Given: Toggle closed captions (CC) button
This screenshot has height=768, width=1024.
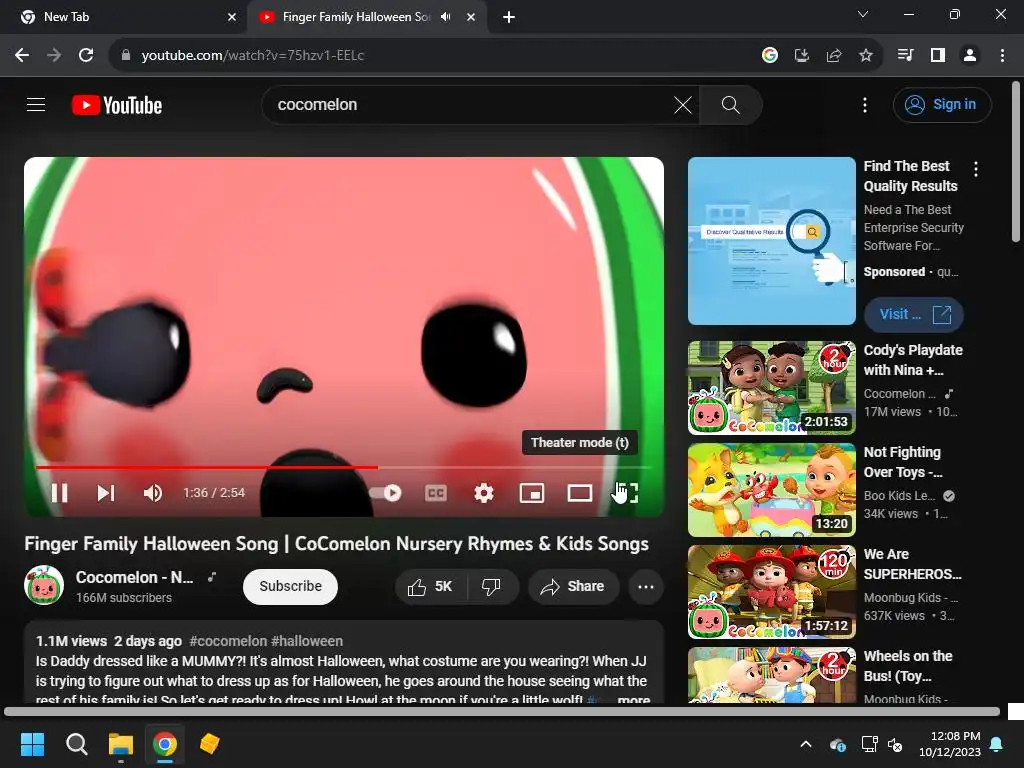Looking at the screenshot, I should point(436,493).
